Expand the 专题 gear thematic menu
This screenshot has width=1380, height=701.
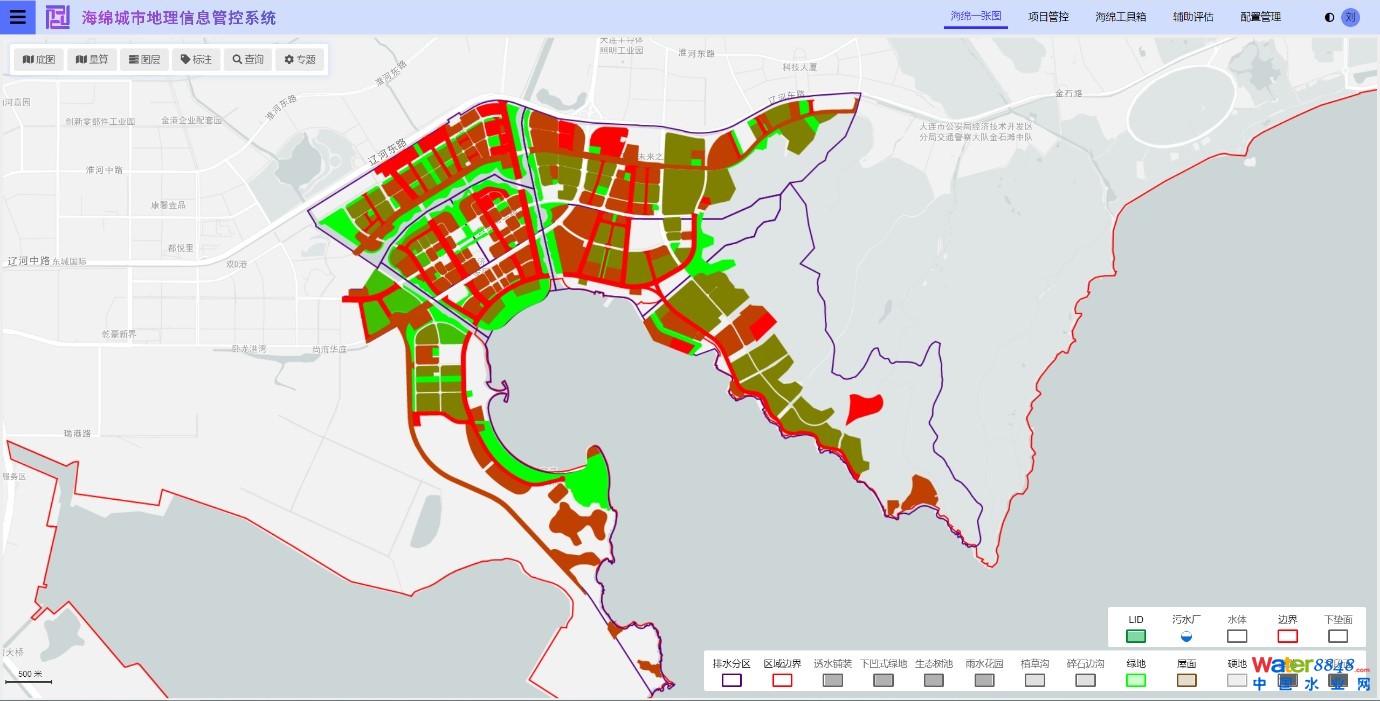coord(300,60)
